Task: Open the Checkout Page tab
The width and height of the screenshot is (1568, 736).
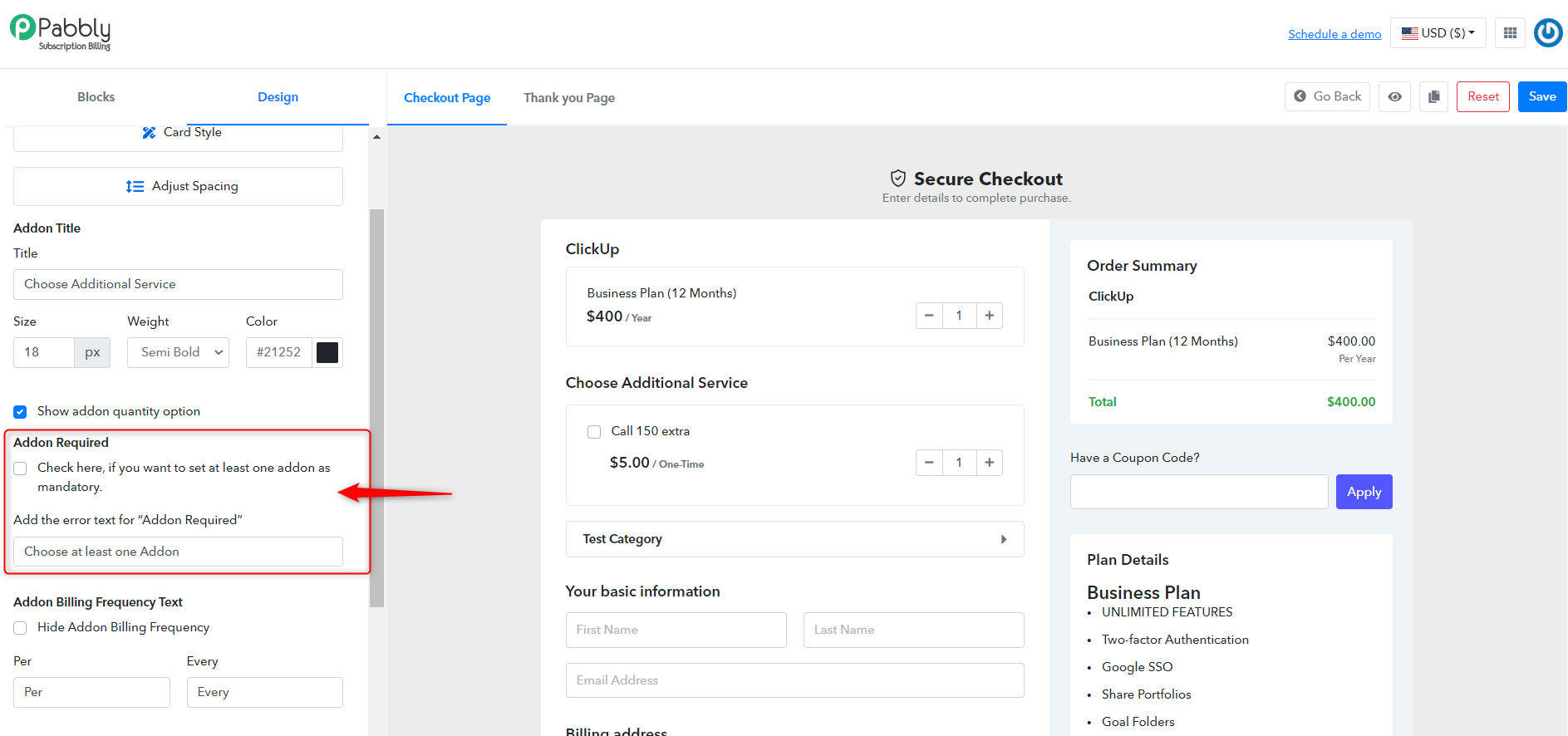Action: [x=447, y=98]
